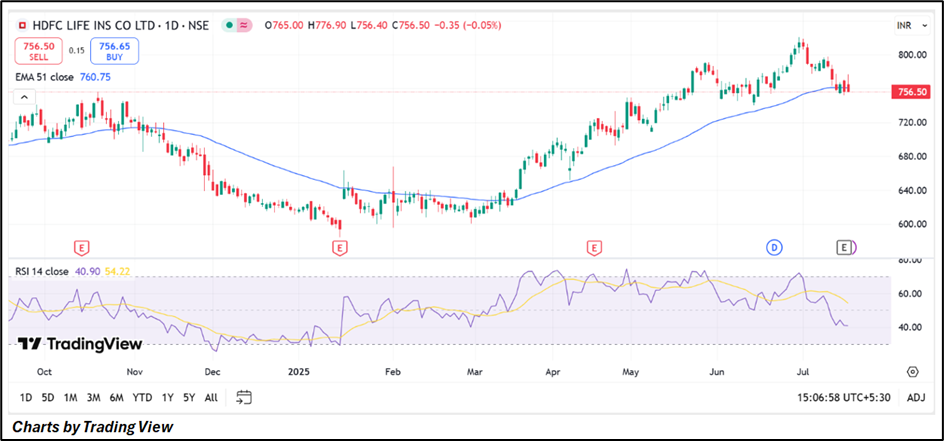
Task: Switch to the 5Y time range
Action: [x=187, y=398]
